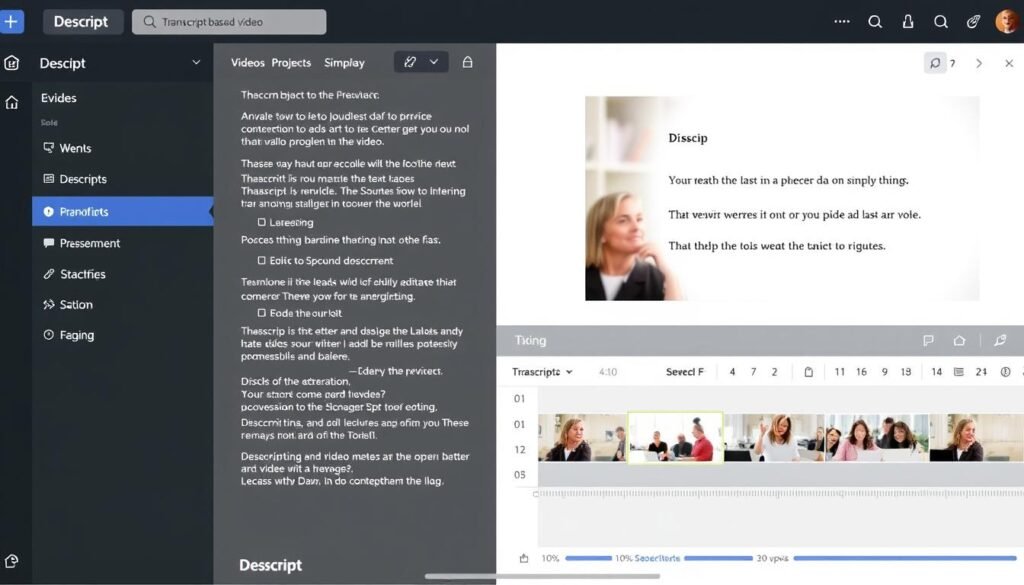The height and width of the screenshot is (585, 1024).
Task: Click the lock icon beside the tabs
Action: click(x=468, y=62)
